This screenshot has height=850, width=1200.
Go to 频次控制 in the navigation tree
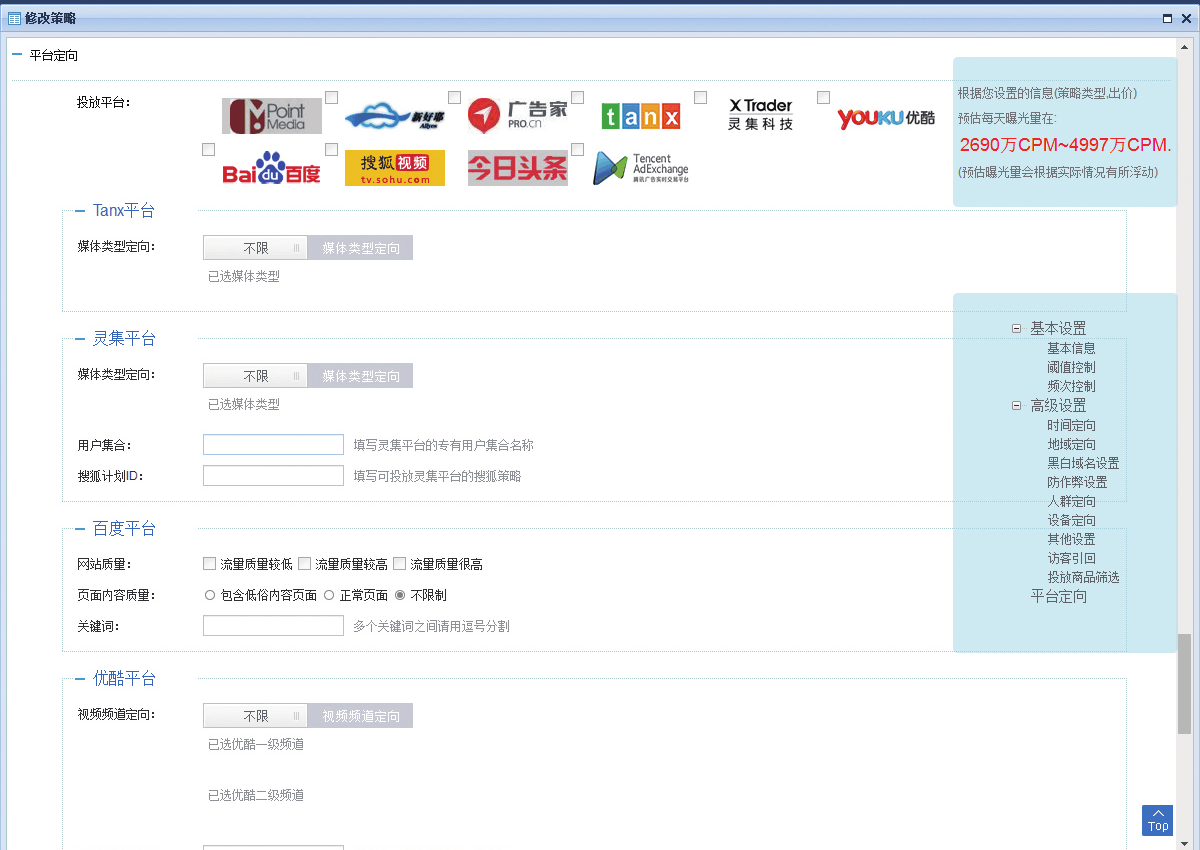click(1071, 386)
